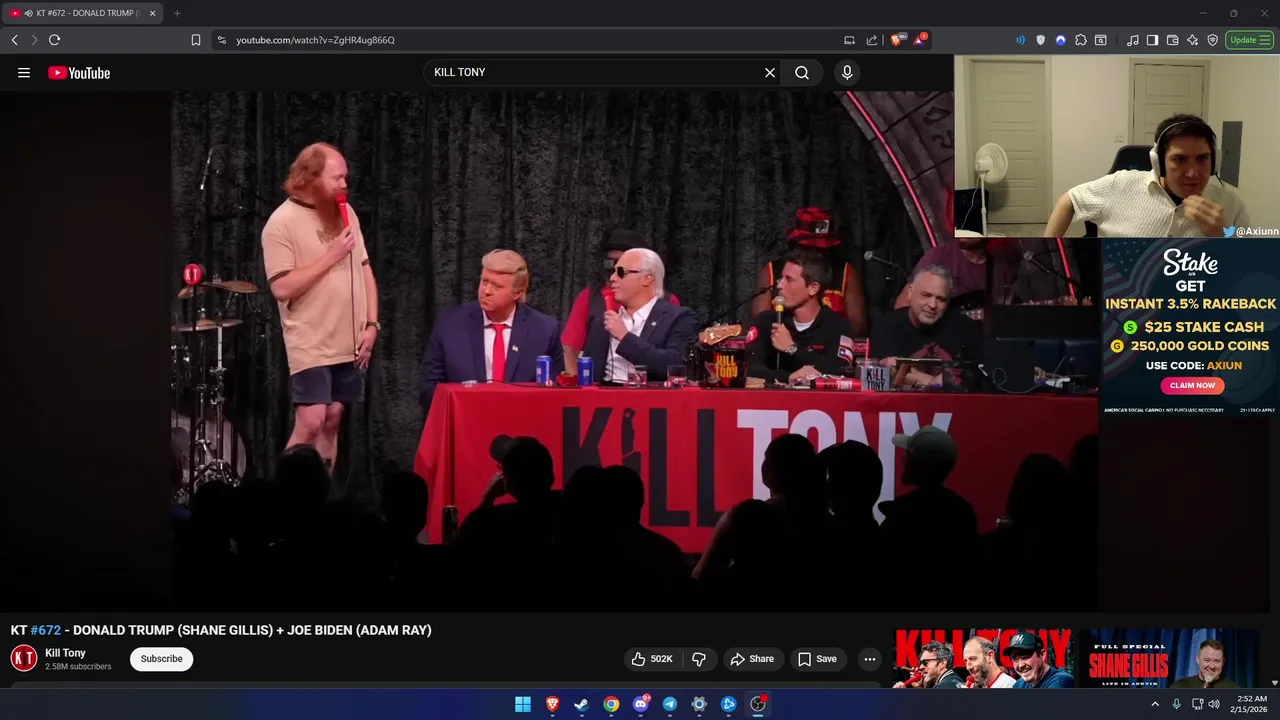Expand the system tray hidden icons chevron
1280x720 pixels.
pos(1155,704)
